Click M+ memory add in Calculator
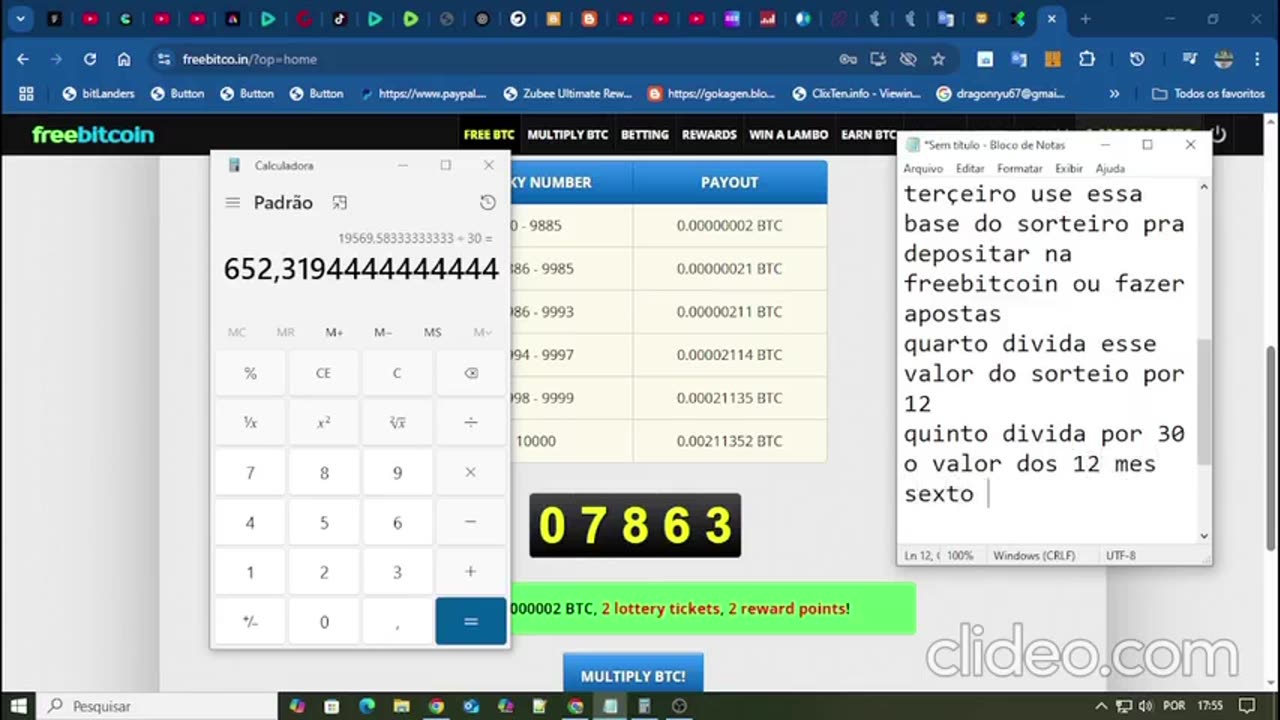The width and height of the screenshot is (1280, 720). (x=334, y=332)
